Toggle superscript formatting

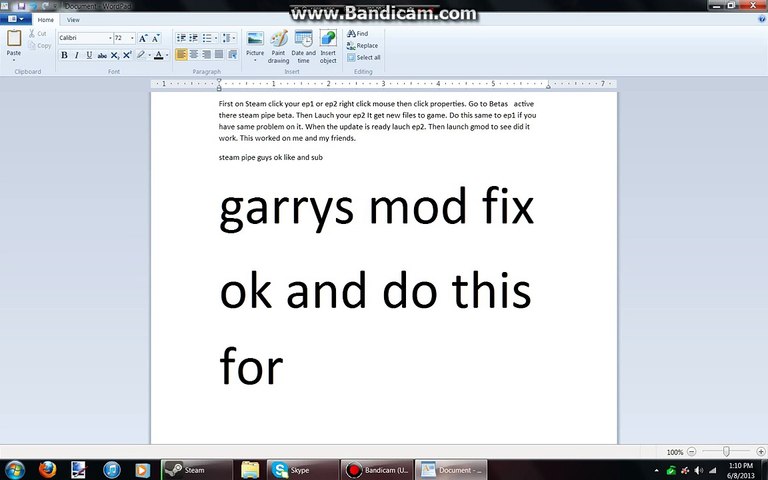point(127,55)
